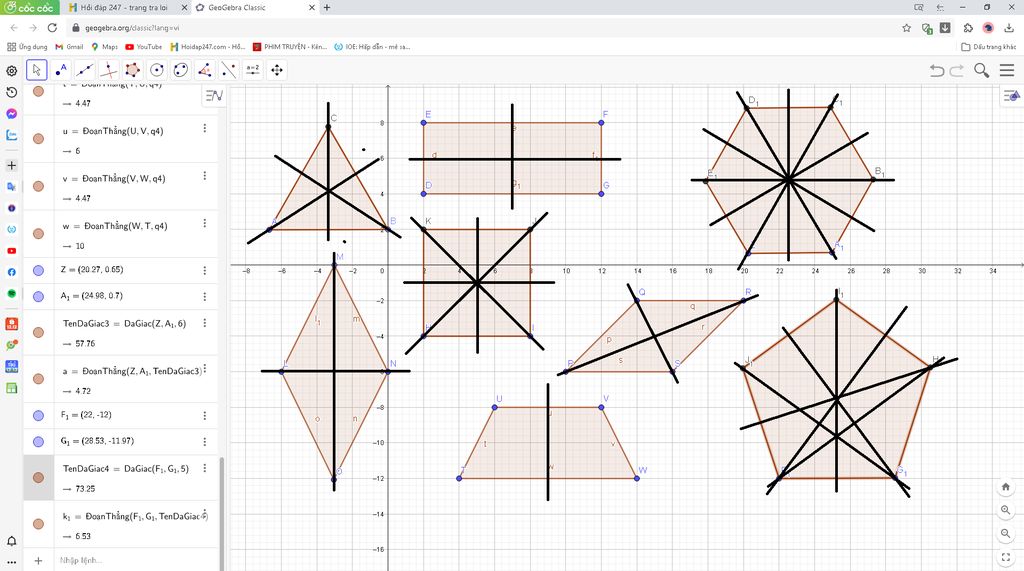The width and height of the screenshot is (1024, 571).
Task: Toggle fullscreen graphics view
Action: point(1006,557)
